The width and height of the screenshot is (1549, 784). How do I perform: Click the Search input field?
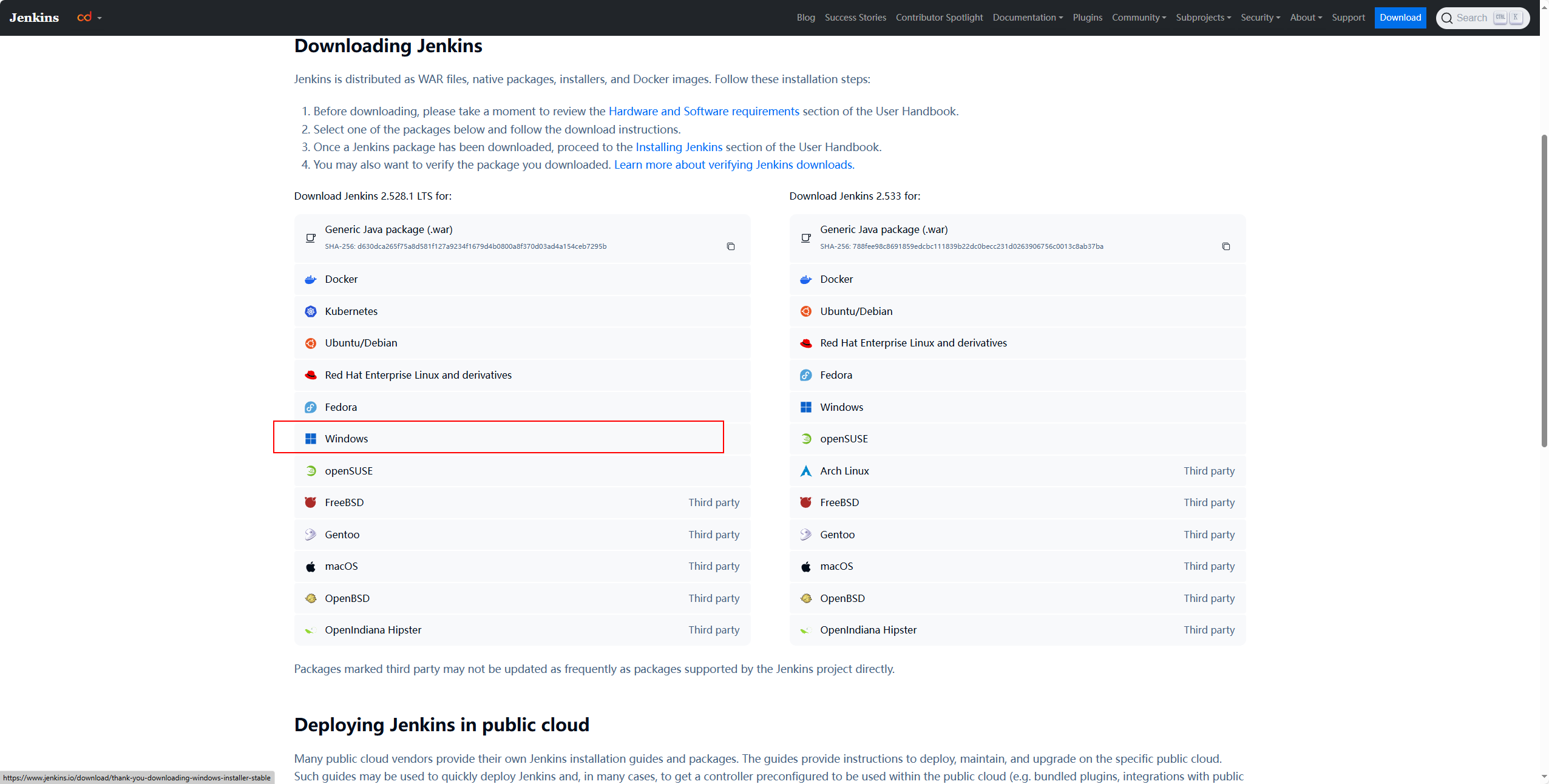(x=1471, y=18)
